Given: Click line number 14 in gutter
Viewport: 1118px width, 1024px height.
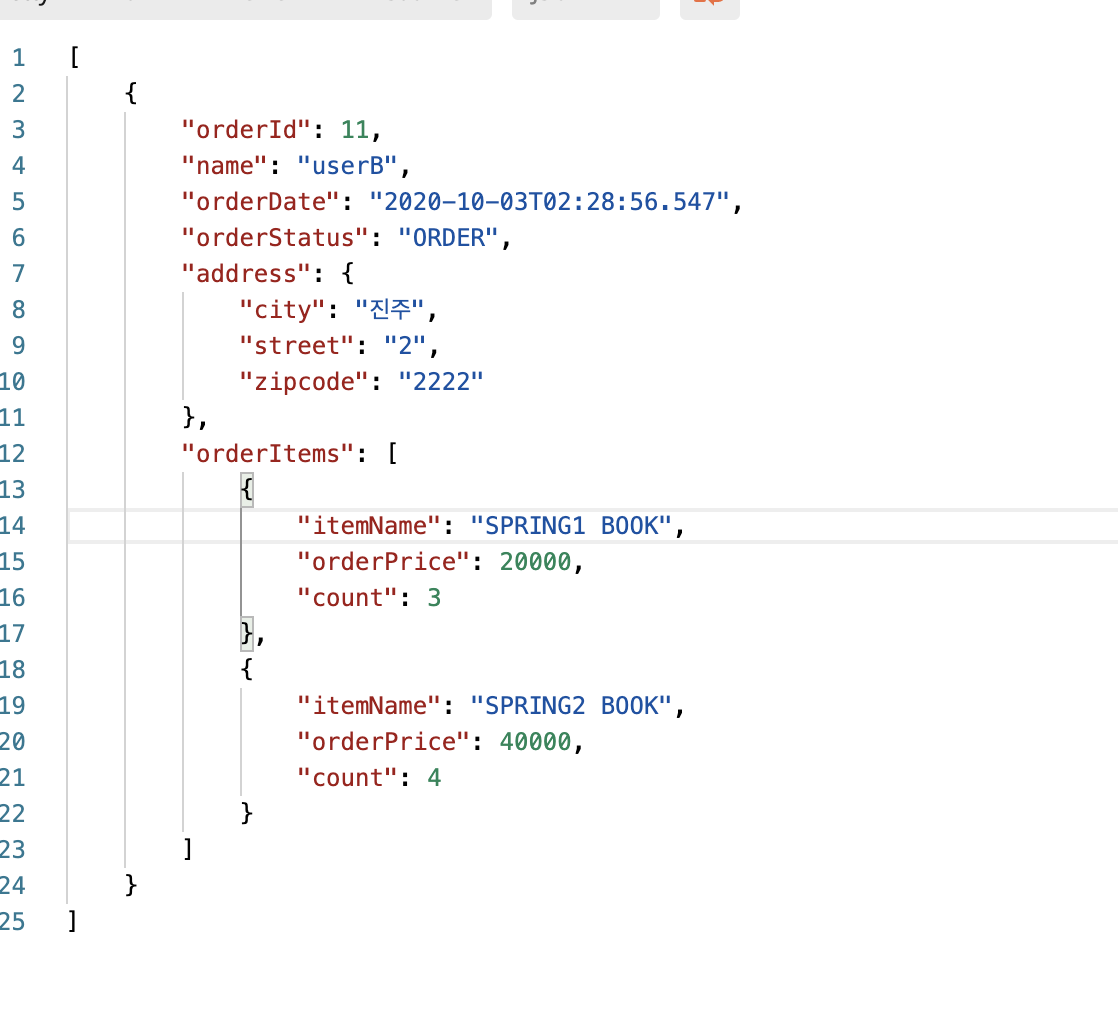Looking at the screenshot, I should [x=13, y=526].
